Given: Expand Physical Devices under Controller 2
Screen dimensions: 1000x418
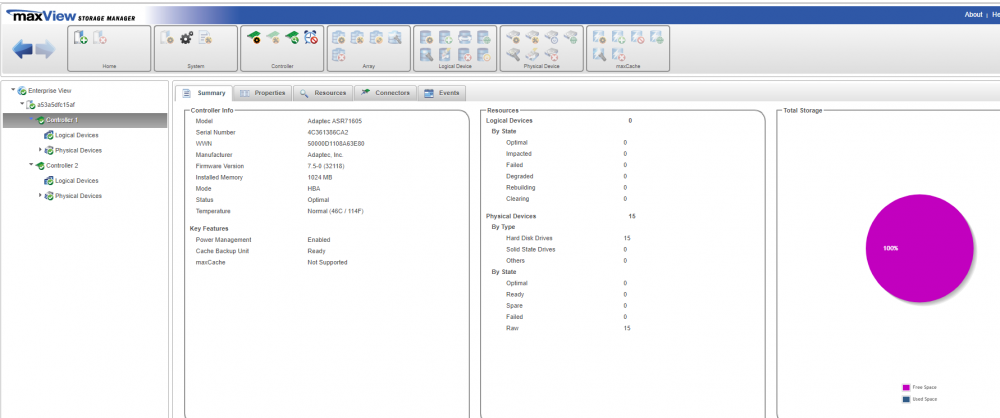Looking at the screenshot, I should 40,195.
